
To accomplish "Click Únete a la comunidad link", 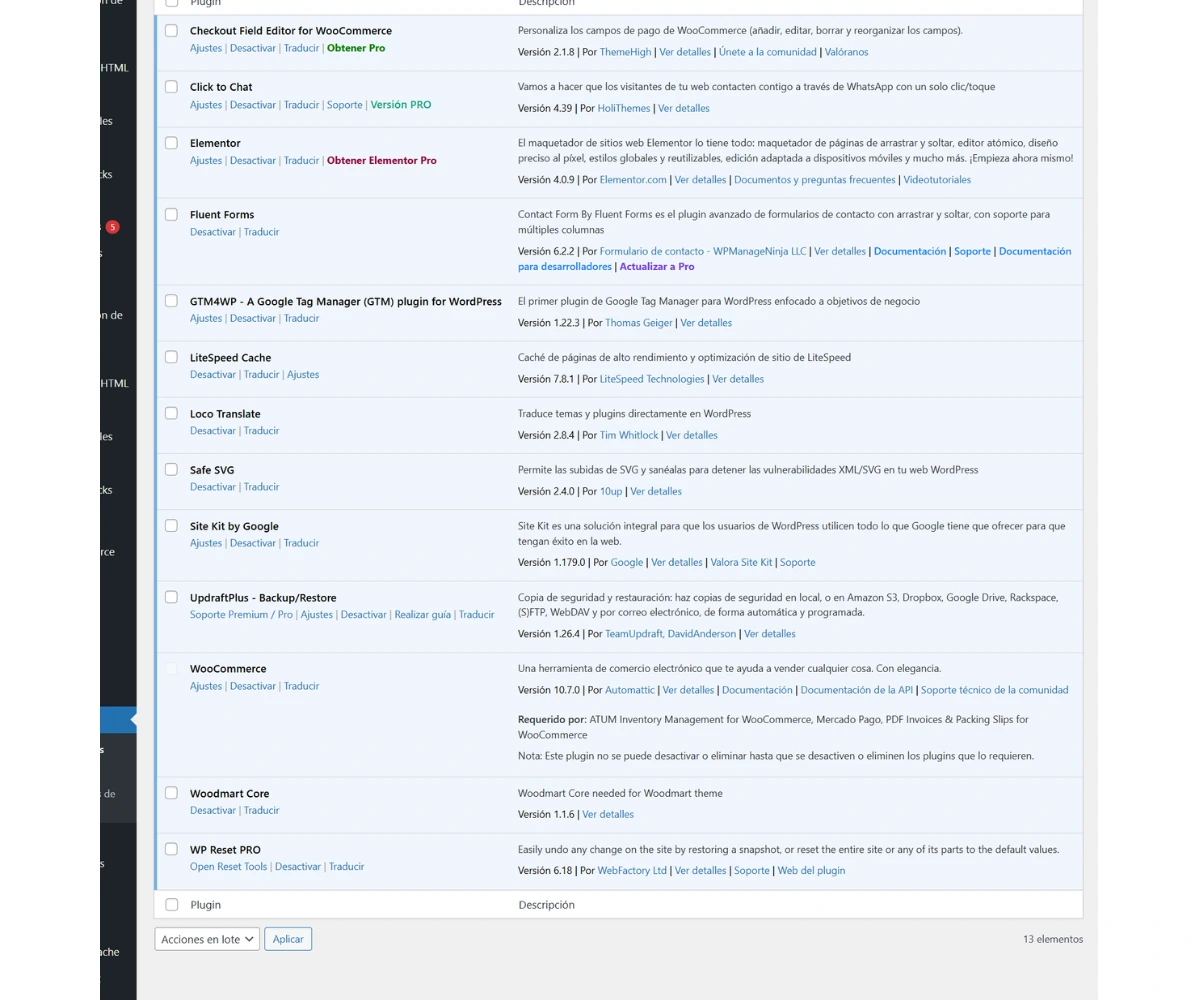I will tap(770, 52).
